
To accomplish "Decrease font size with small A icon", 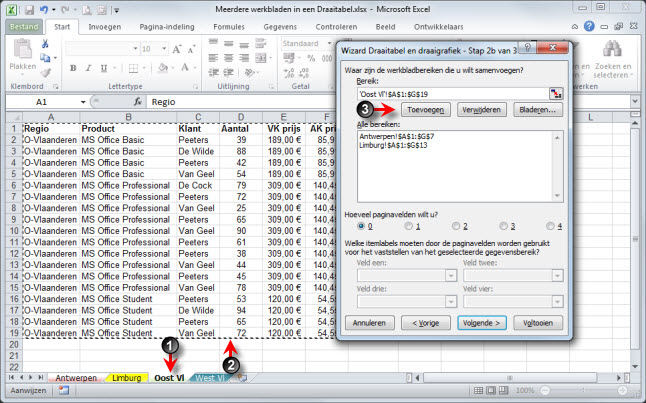I will [191, 49].
